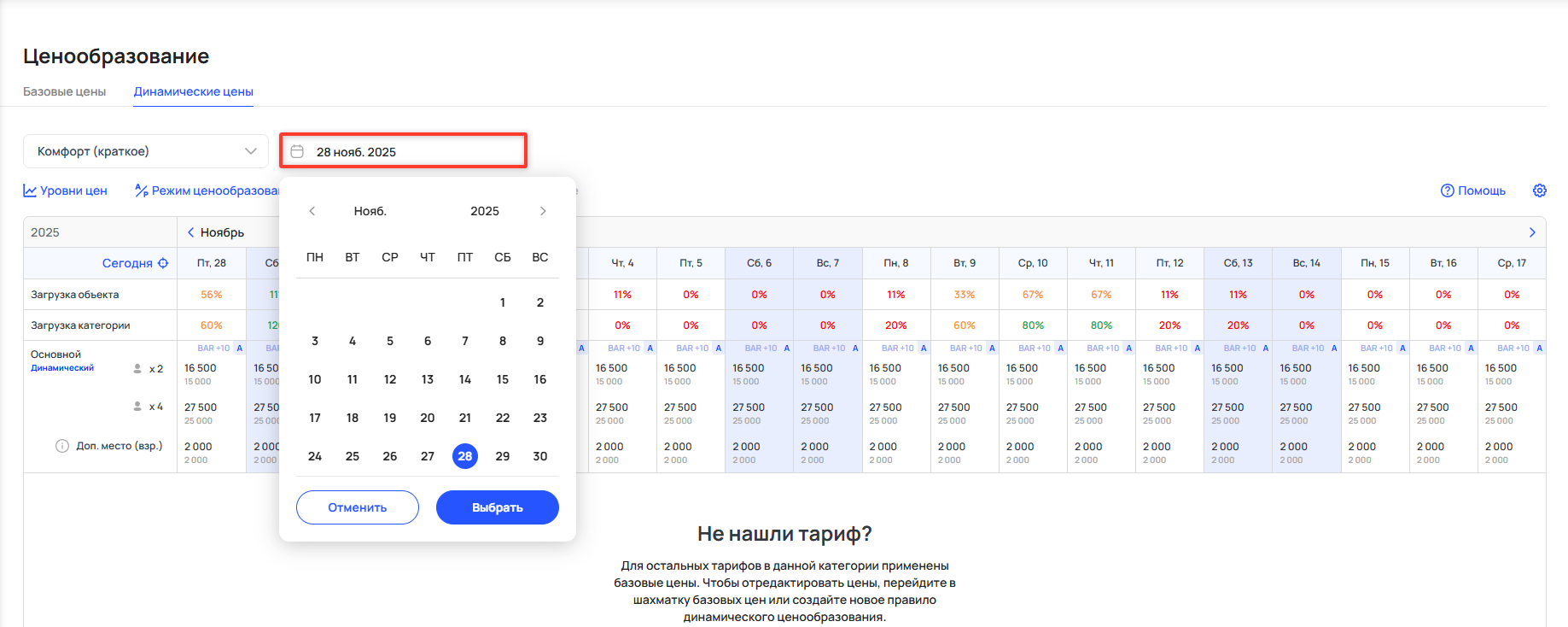Screen dimensions: 1568x627
Task: Click the Помощь help icon
Action: coord(1447,190)
